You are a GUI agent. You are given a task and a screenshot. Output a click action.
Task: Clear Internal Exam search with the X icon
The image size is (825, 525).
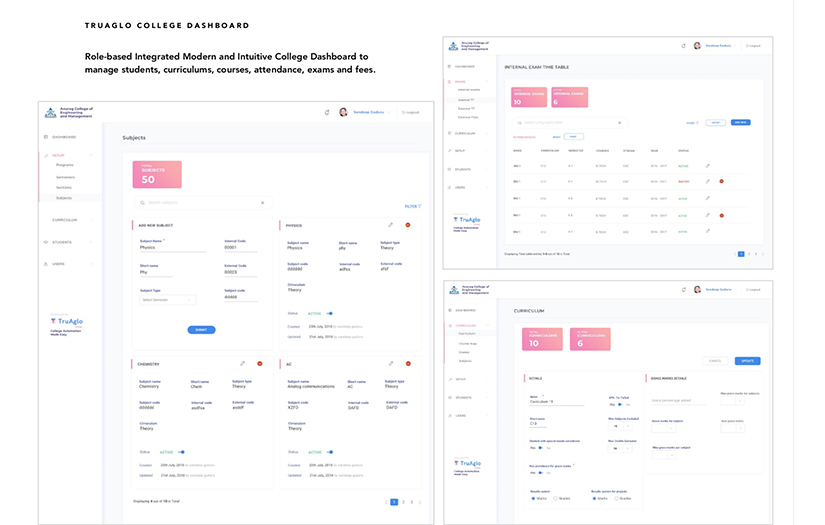pyautogui.click(x=619, y=123)
